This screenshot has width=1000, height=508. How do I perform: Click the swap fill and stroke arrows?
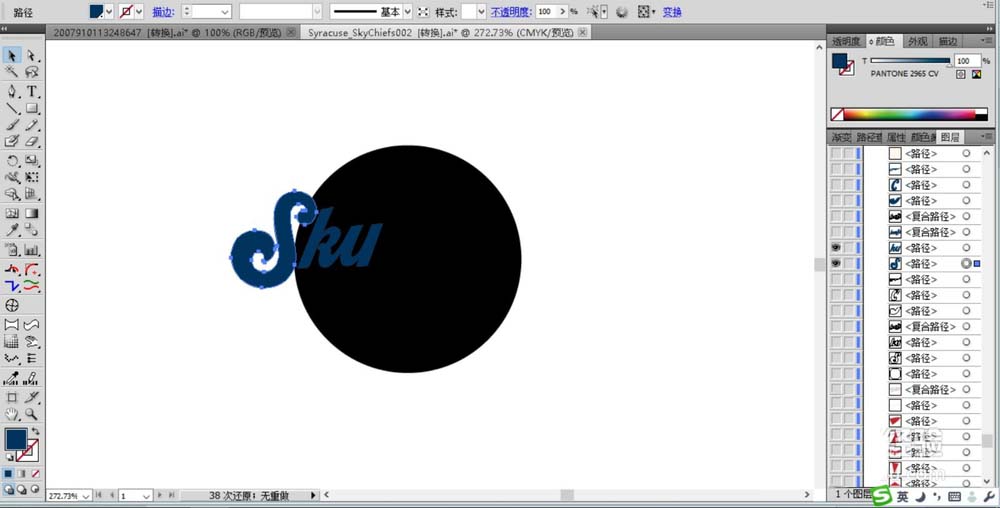[35, 432]
